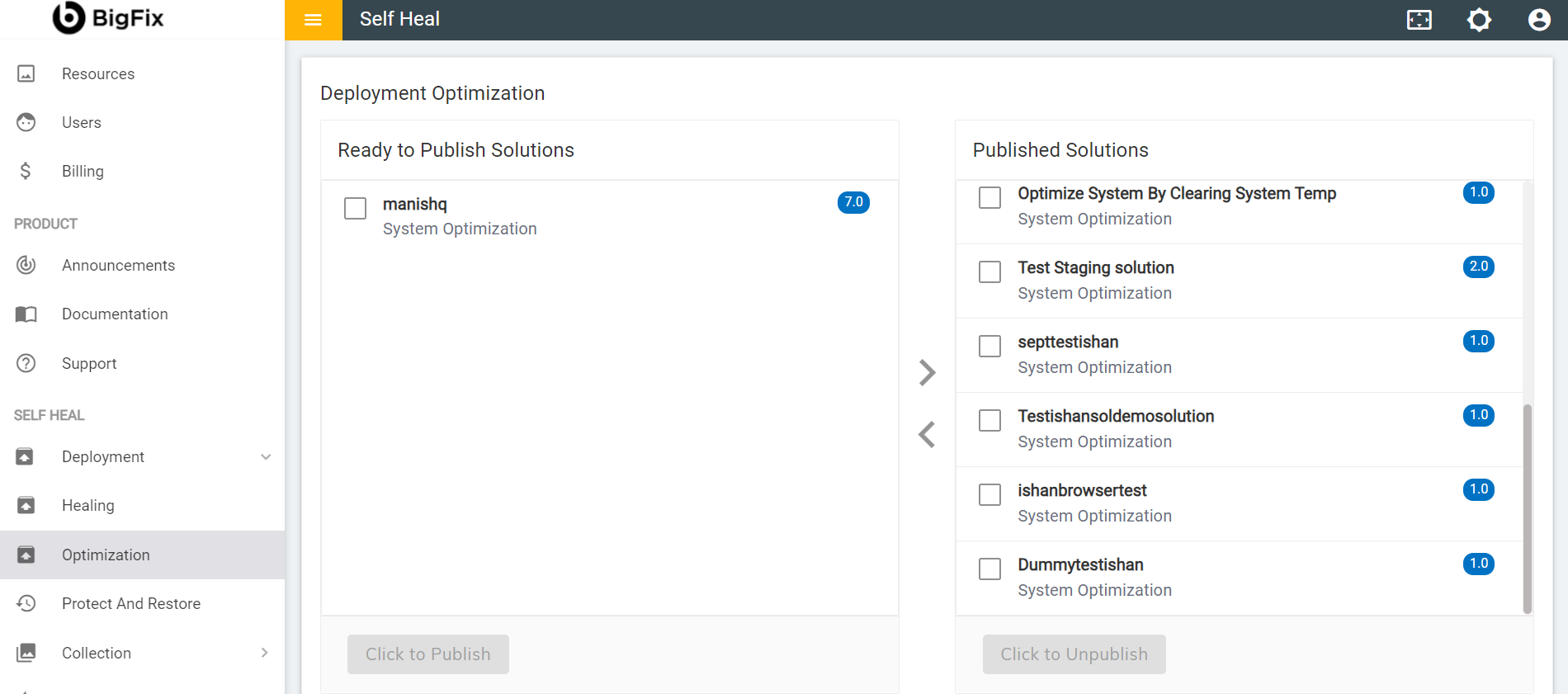The height and width of the screenshot is (694, 1568).
Task: Click left arrow to move solution back
Action: [x=927, y=434]
